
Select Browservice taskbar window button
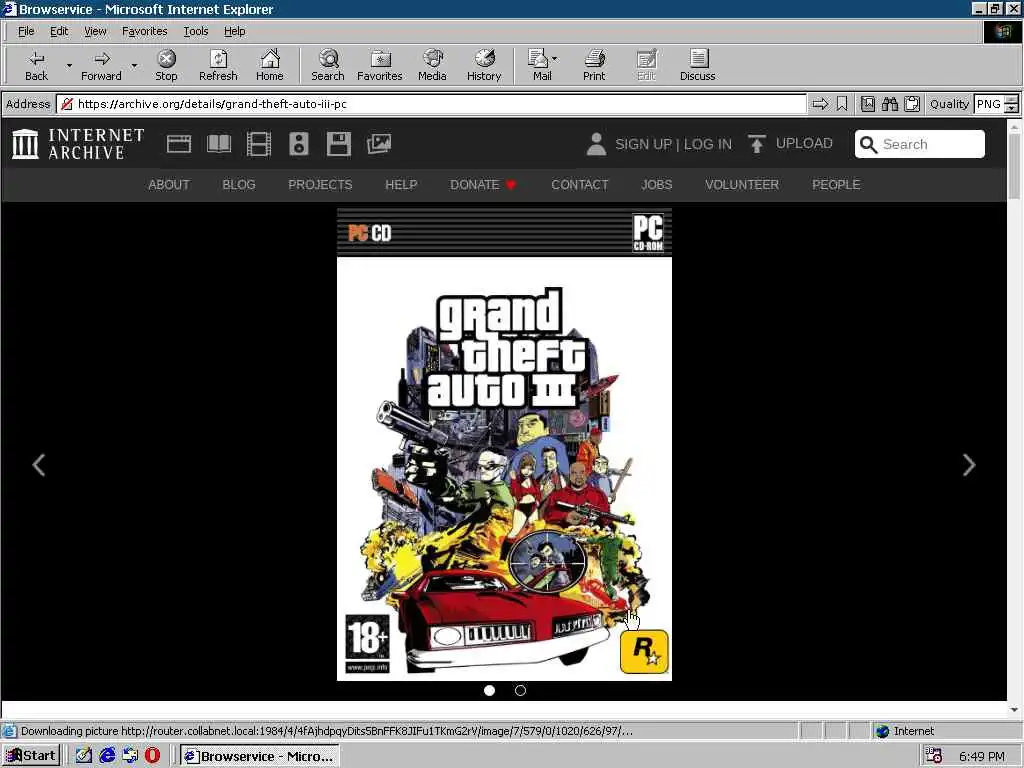(259, 756)
